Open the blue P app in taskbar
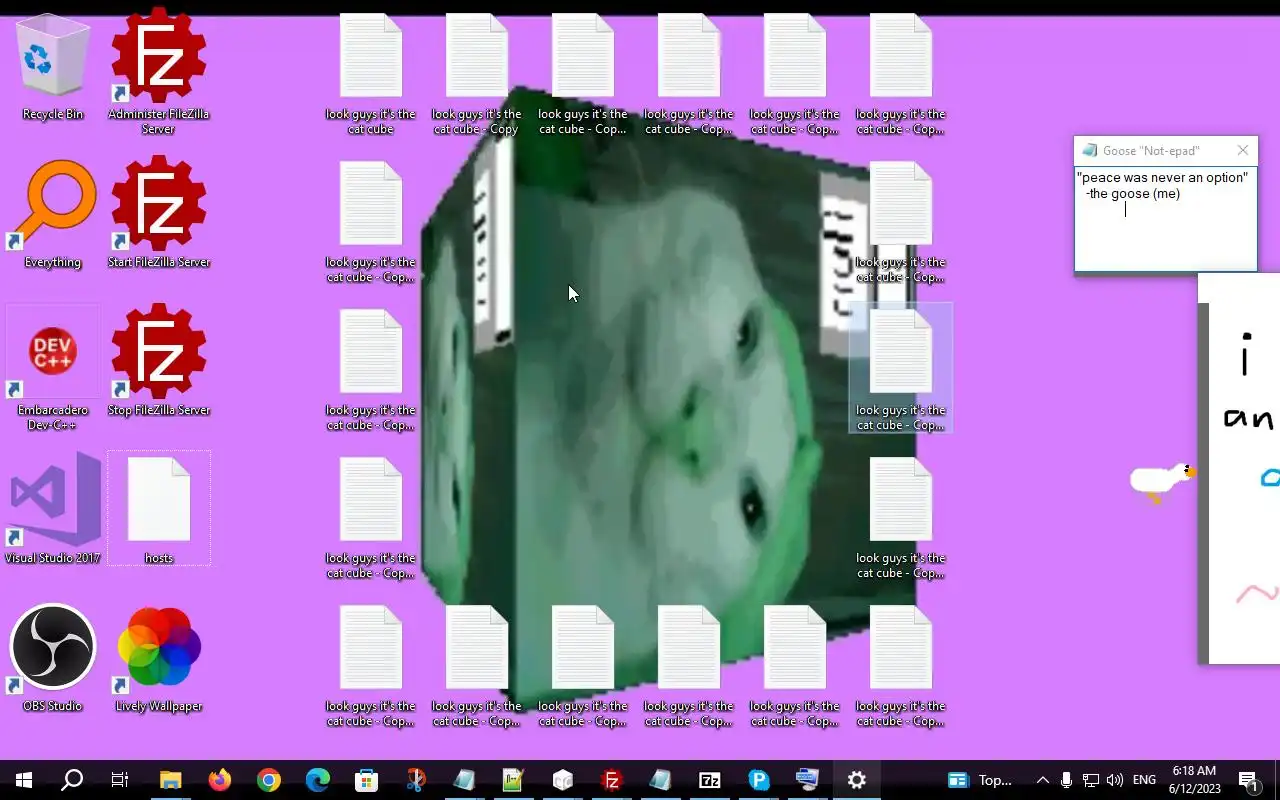This screenshot has height=800, width=1280. tap(758, 780)
